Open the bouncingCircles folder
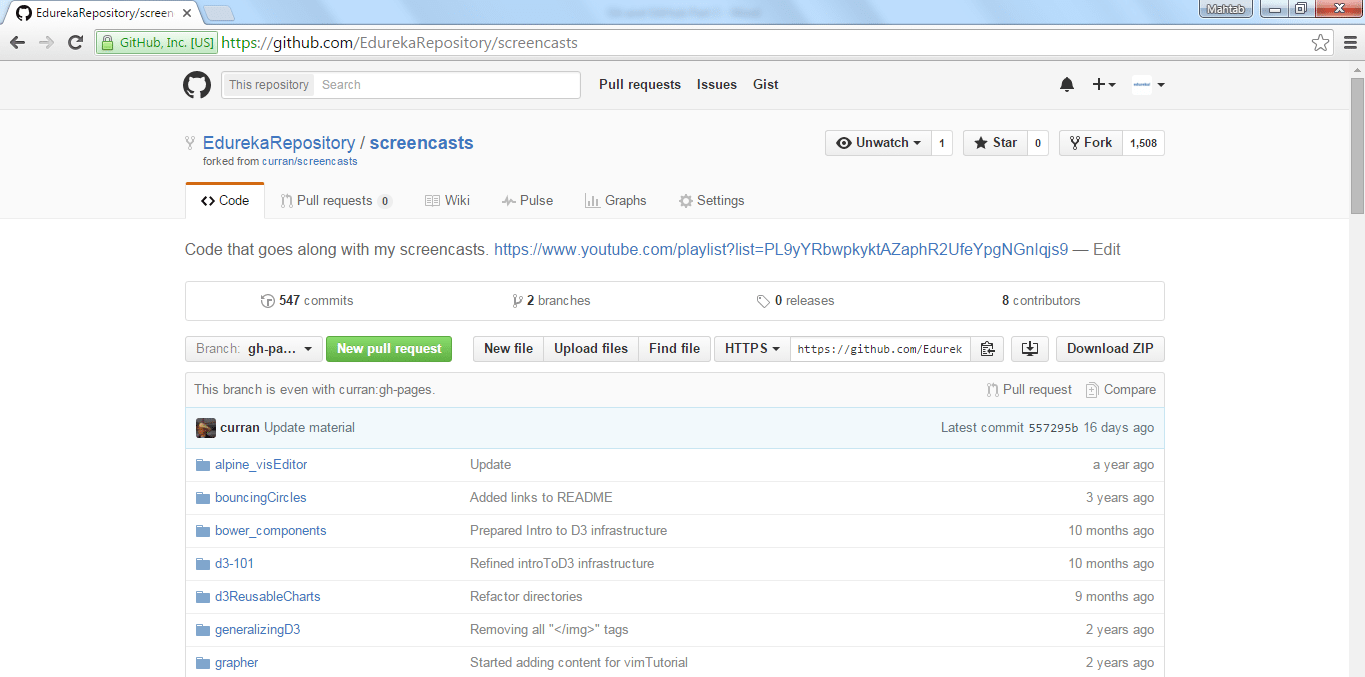 pos(261,498)
